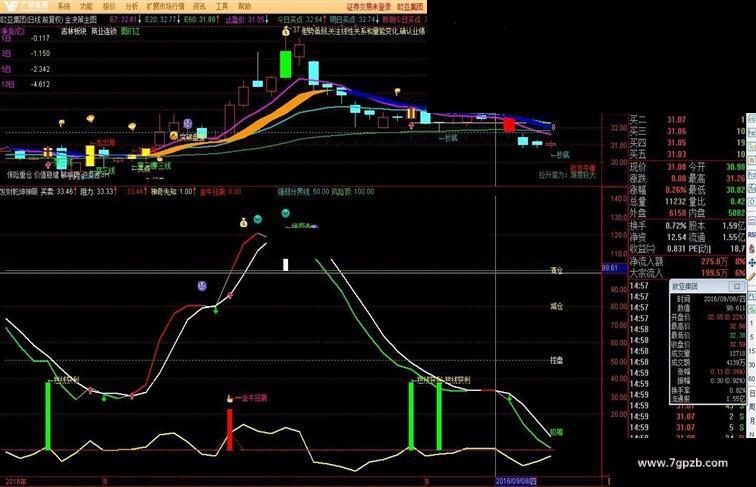This screenshot has width=756, height=487.
Task: Click the 强弱分界线 50.00 label
Action: (x=303, y=191)
